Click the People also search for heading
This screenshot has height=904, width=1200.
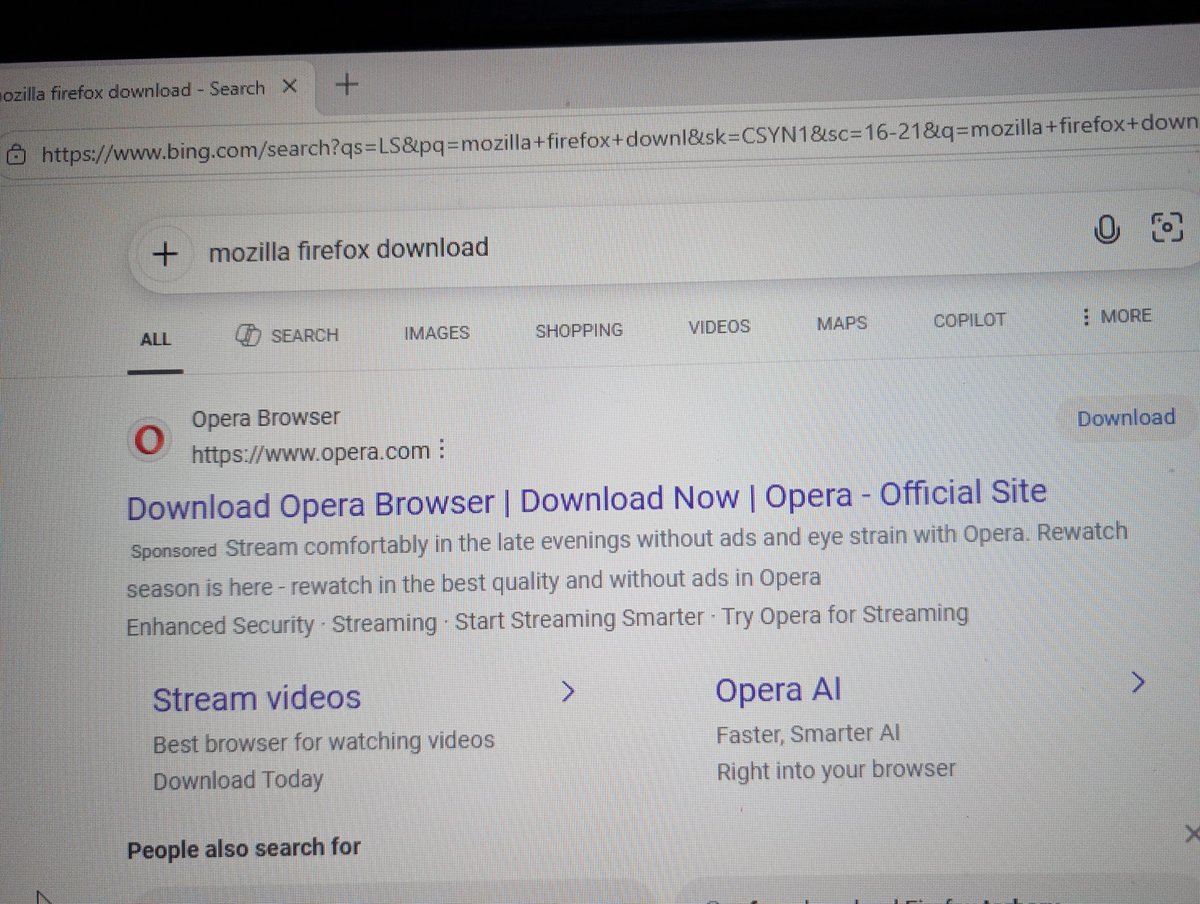(x=243, y=849)
